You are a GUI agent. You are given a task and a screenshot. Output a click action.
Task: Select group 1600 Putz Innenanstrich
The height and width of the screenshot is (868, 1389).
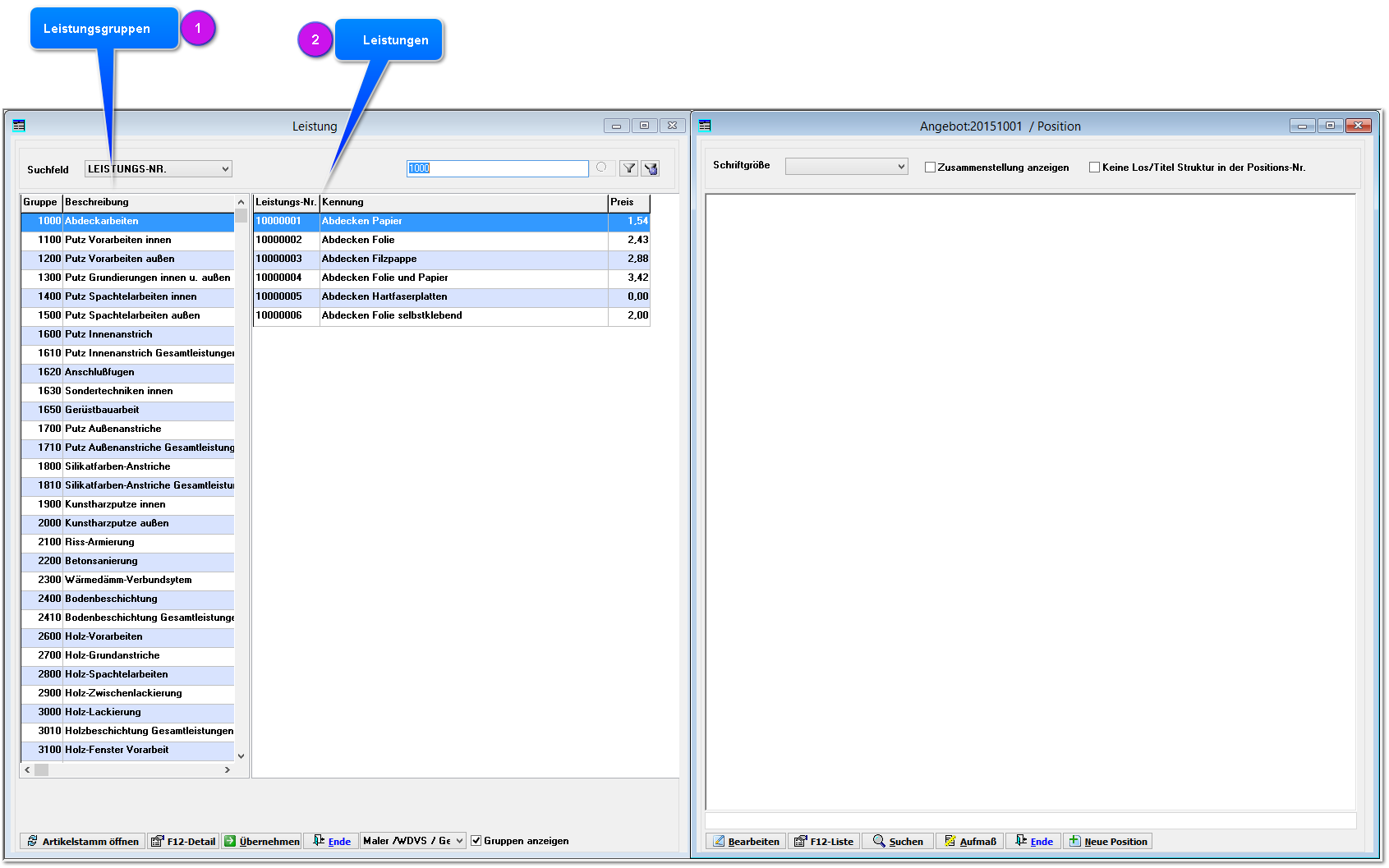click(127, 334)
